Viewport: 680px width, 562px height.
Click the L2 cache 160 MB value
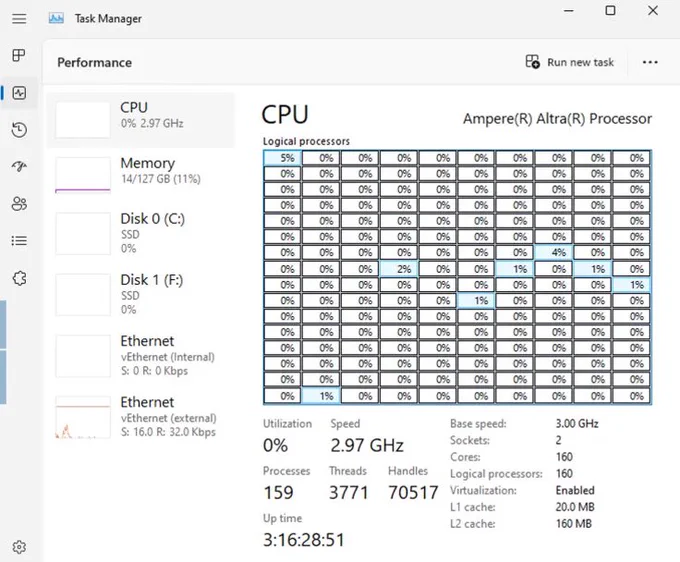[x=574, y=524]
